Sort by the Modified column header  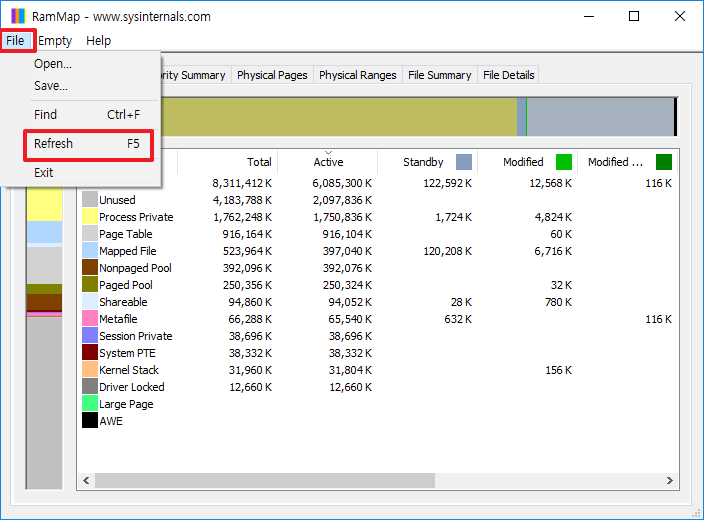click(528, 162)
